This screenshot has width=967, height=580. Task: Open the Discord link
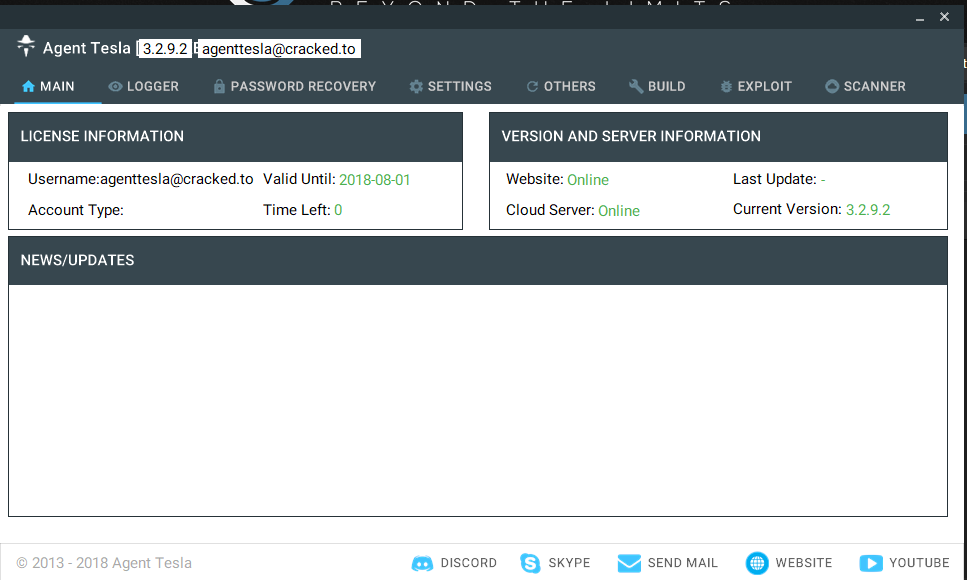[x=468, y=563]
